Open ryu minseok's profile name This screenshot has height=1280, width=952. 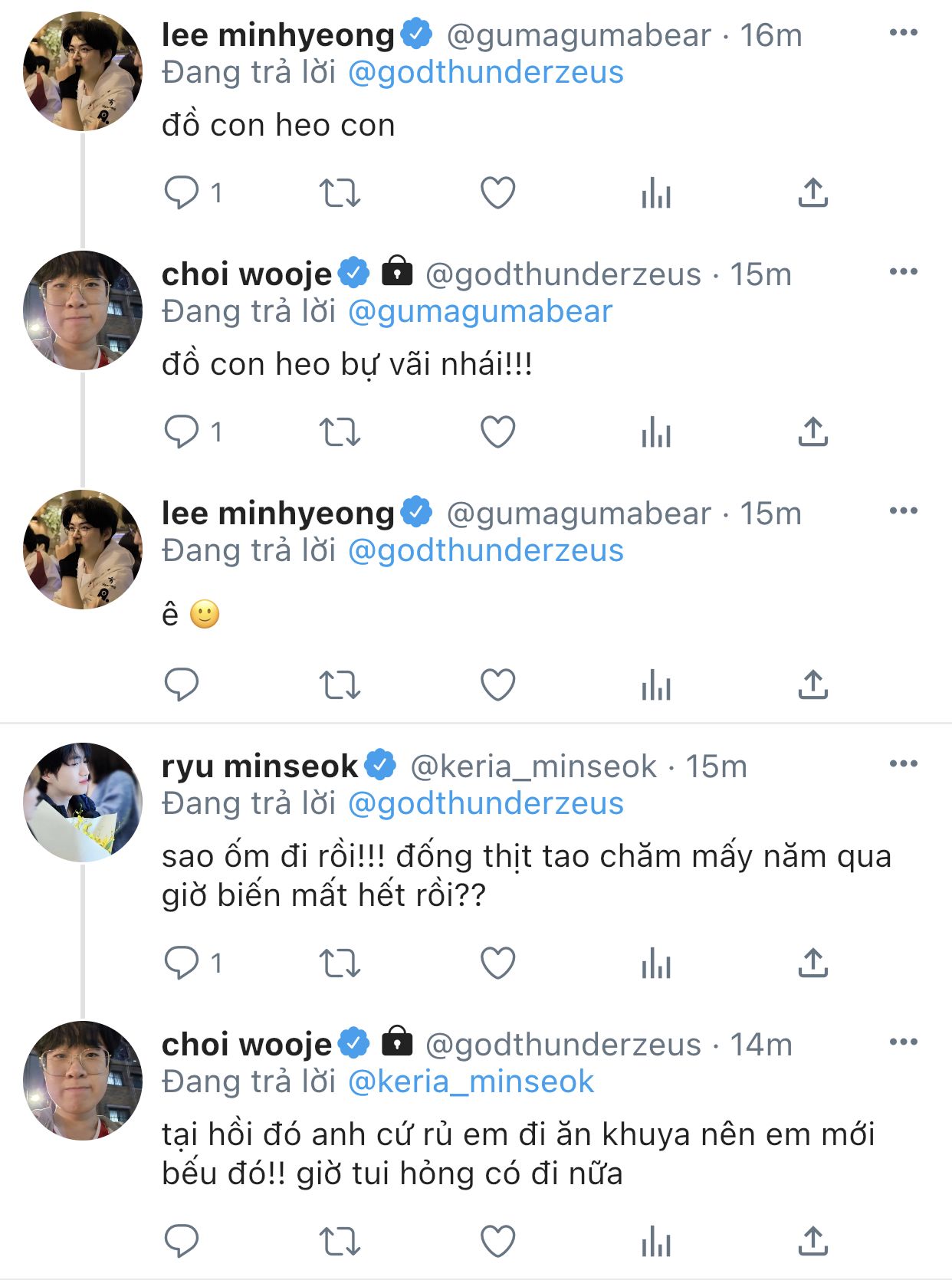pos(260,766)
